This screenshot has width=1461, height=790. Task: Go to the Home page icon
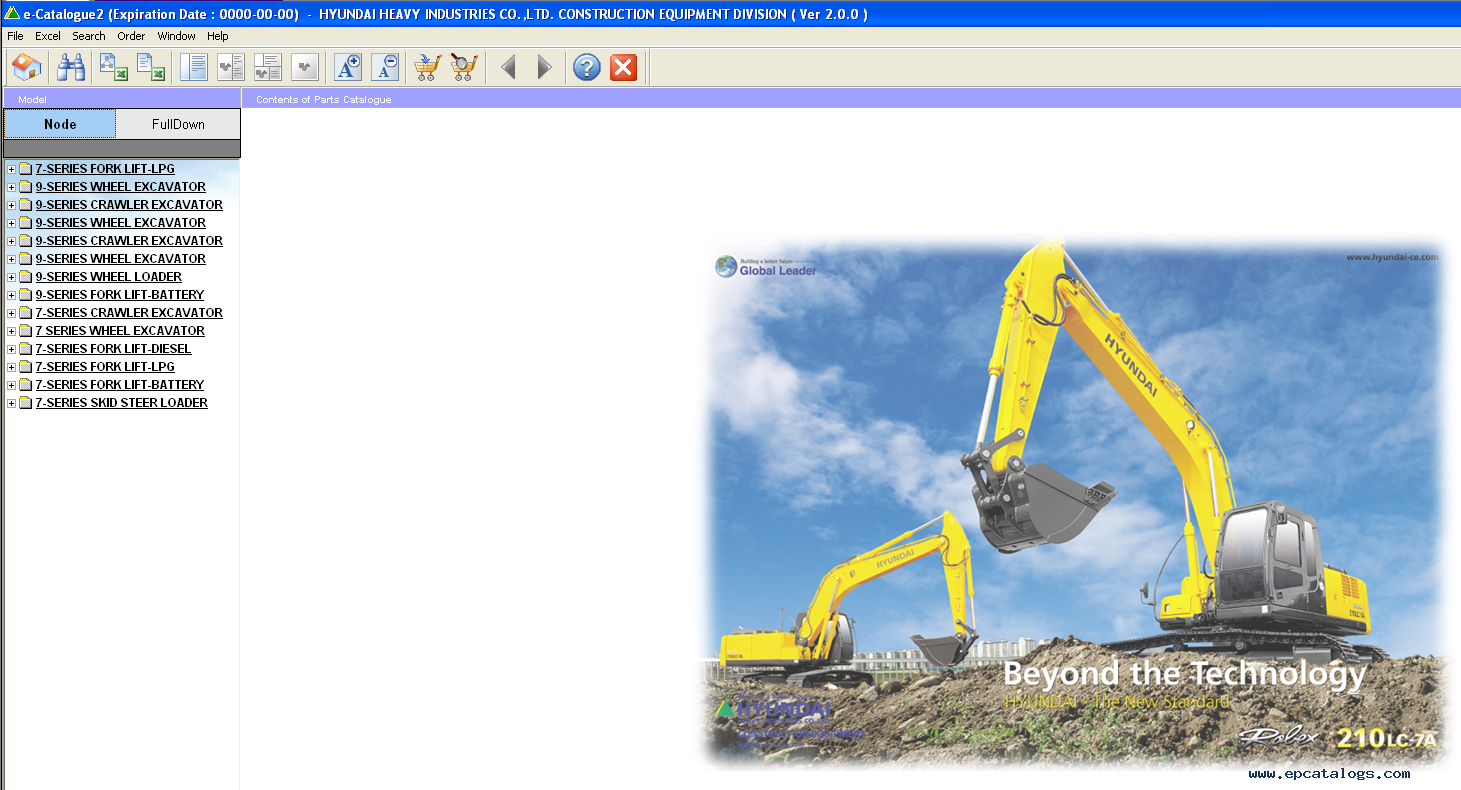point(27,68)
